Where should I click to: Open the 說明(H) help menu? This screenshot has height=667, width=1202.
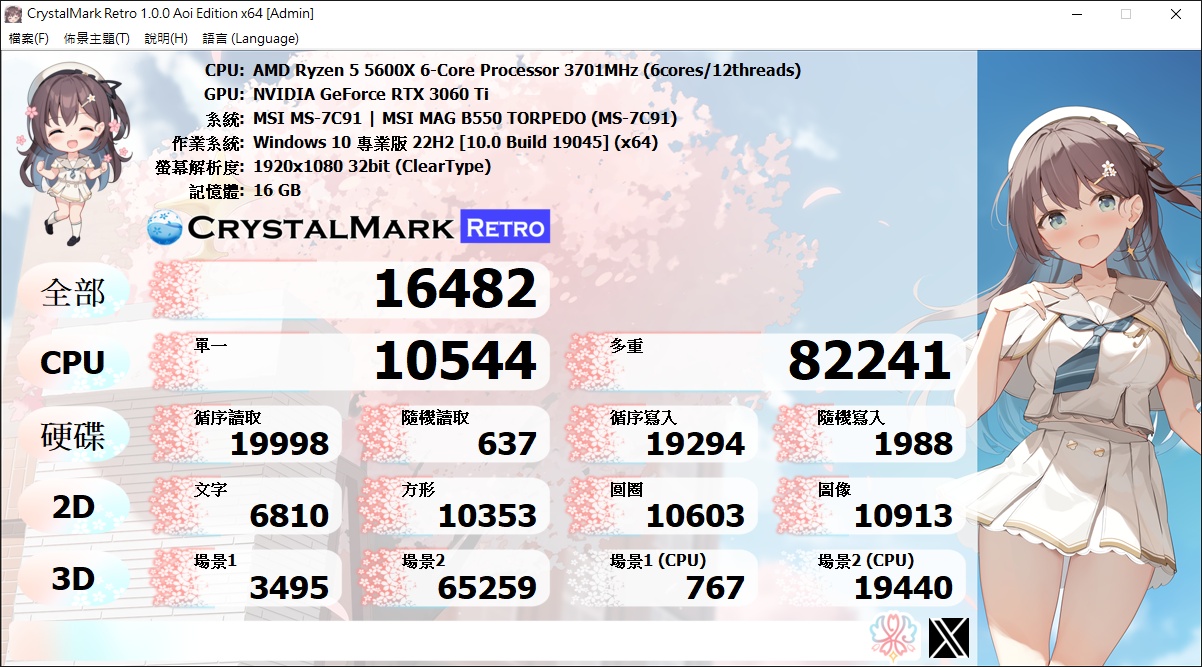165,38
